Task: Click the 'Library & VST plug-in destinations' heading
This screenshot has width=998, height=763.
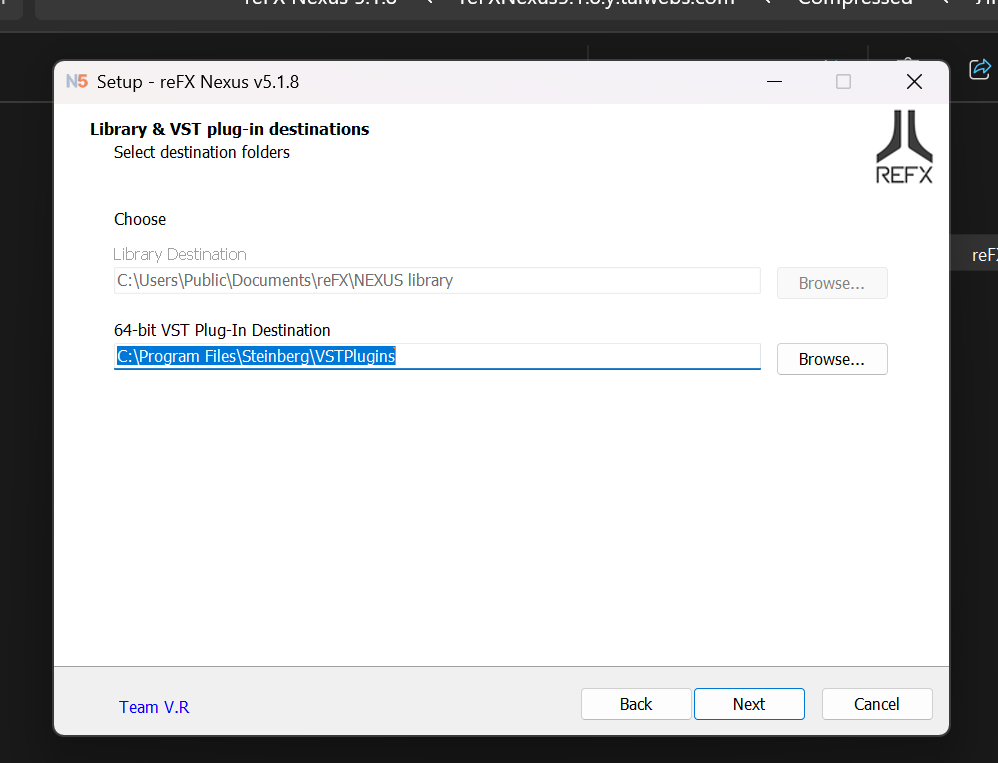Action: coord(229,129)
